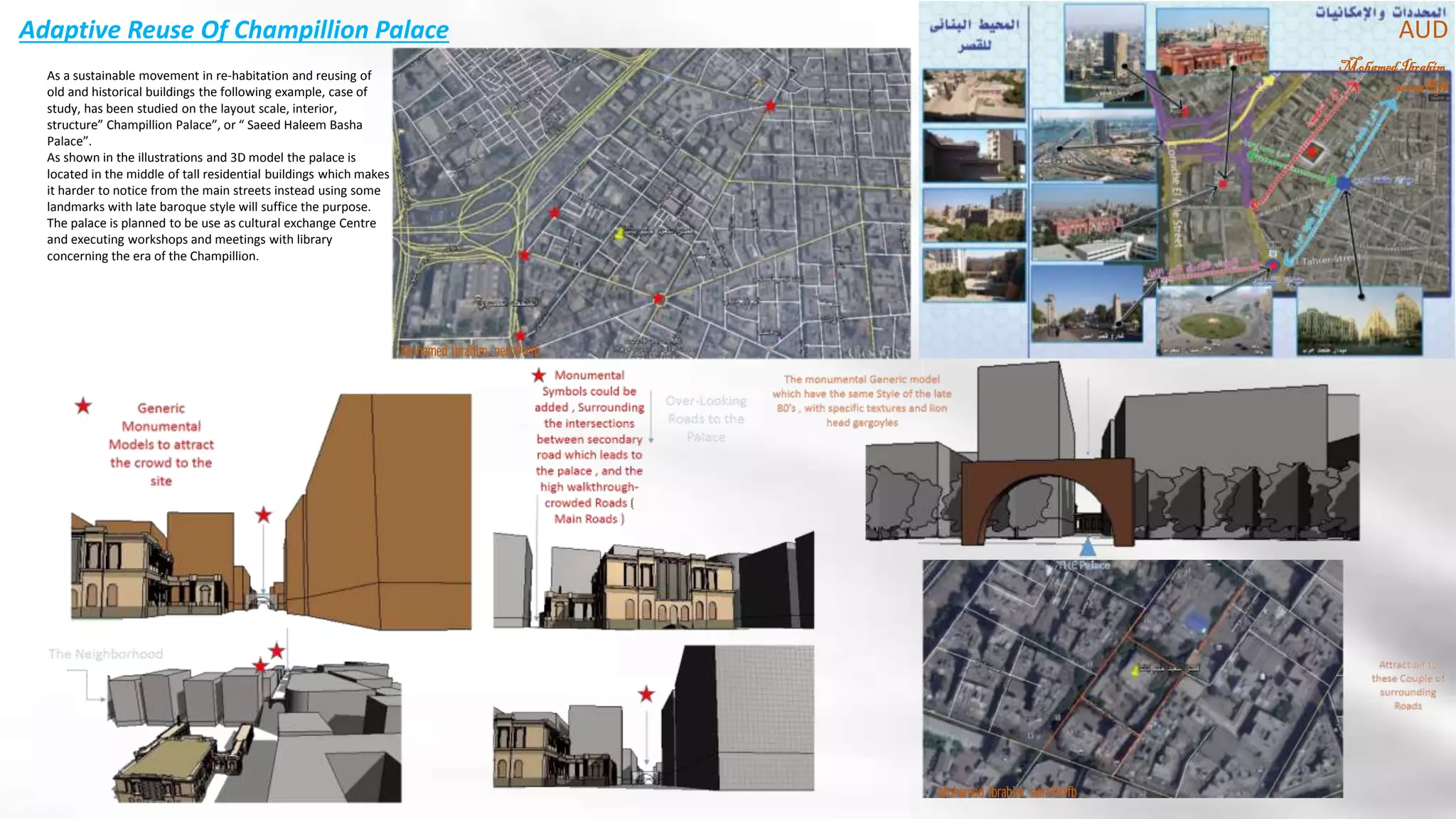Open the lower satellite map with orange roads

tap(1133, 678)
